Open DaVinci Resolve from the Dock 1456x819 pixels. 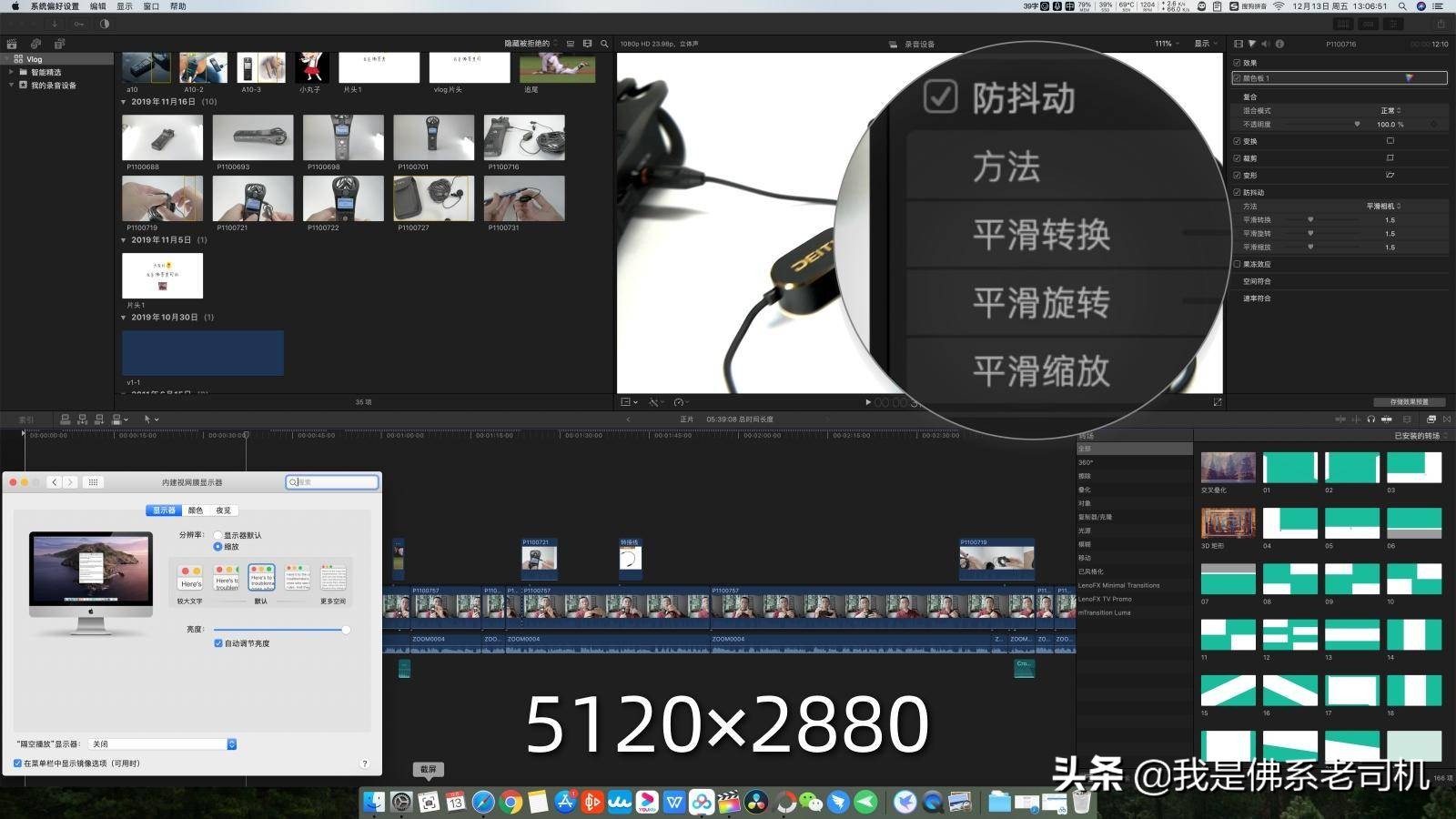758,803
